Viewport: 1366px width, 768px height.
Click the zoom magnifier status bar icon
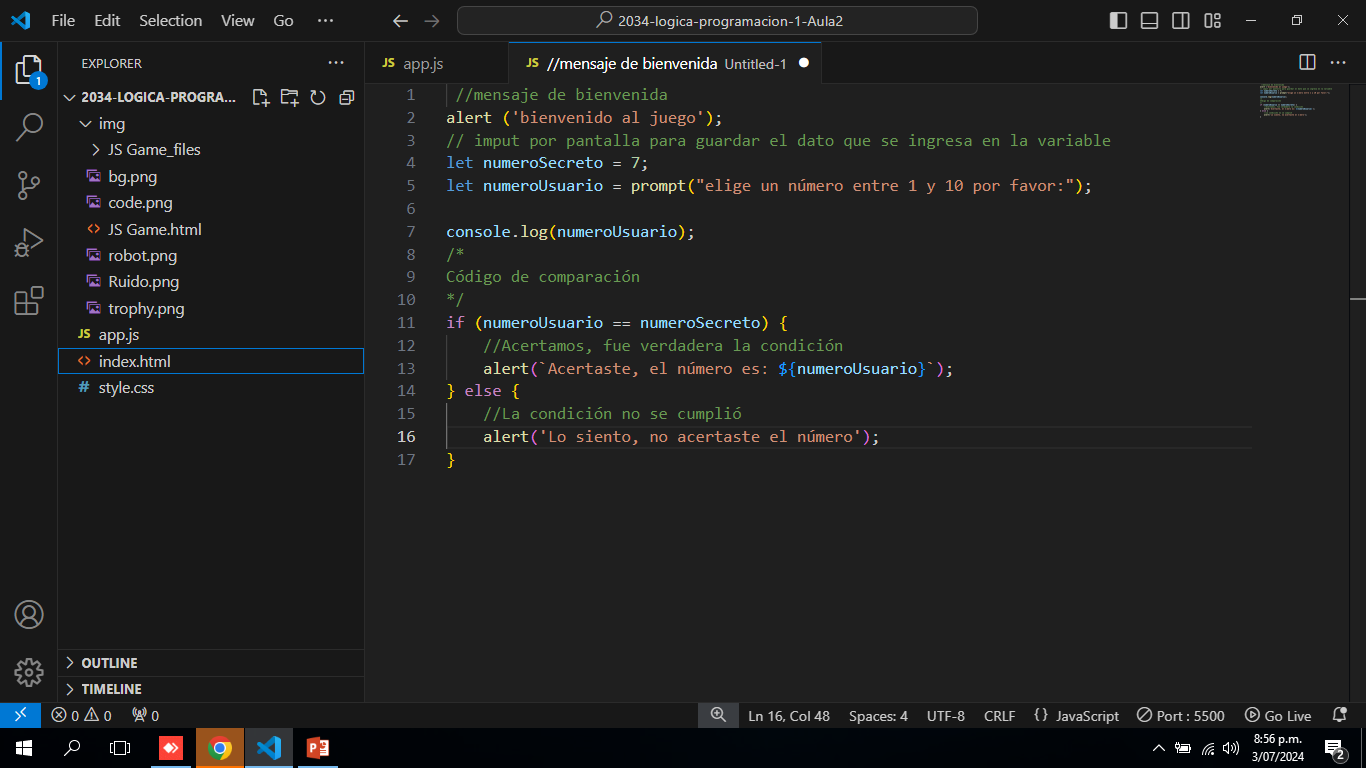tap(718, 716)
